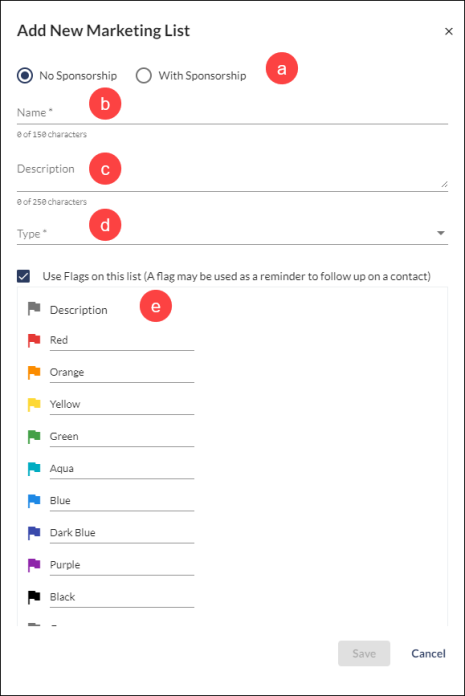Click the red flag icon
Screen dimensions: 465x696
34,340
